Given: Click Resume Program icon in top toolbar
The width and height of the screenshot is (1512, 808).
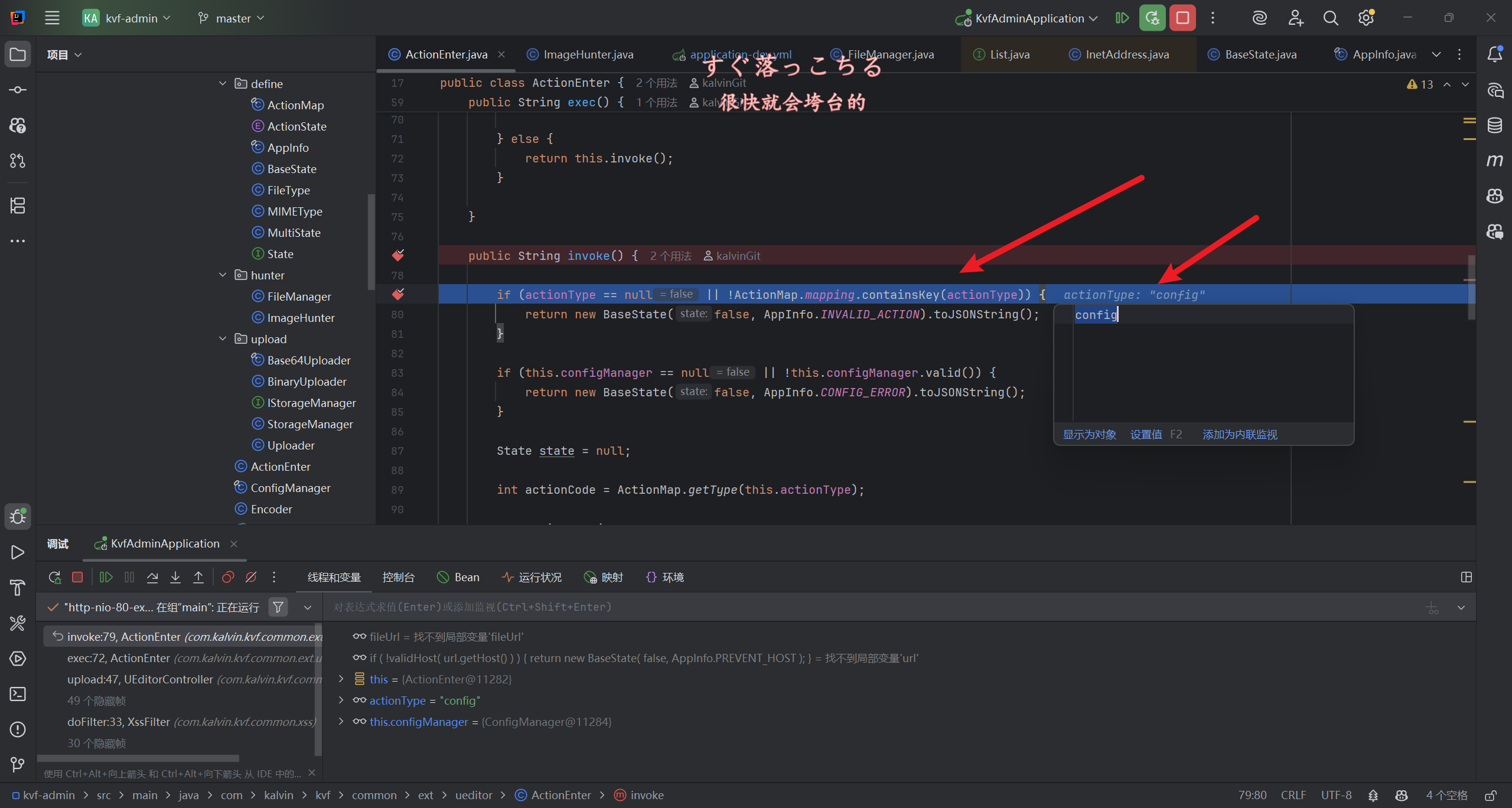Looking at the screenshot, I should coord(1122,18).
